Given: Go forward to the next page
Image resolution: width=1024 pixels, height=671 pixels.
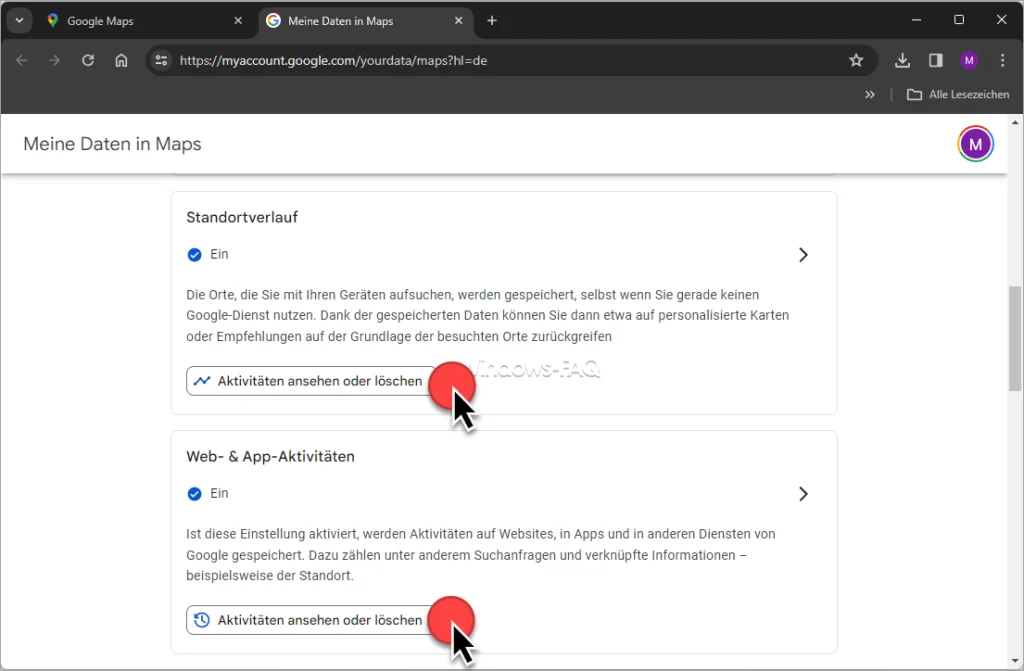Looking at the screenshot, I should click(54, 60).
